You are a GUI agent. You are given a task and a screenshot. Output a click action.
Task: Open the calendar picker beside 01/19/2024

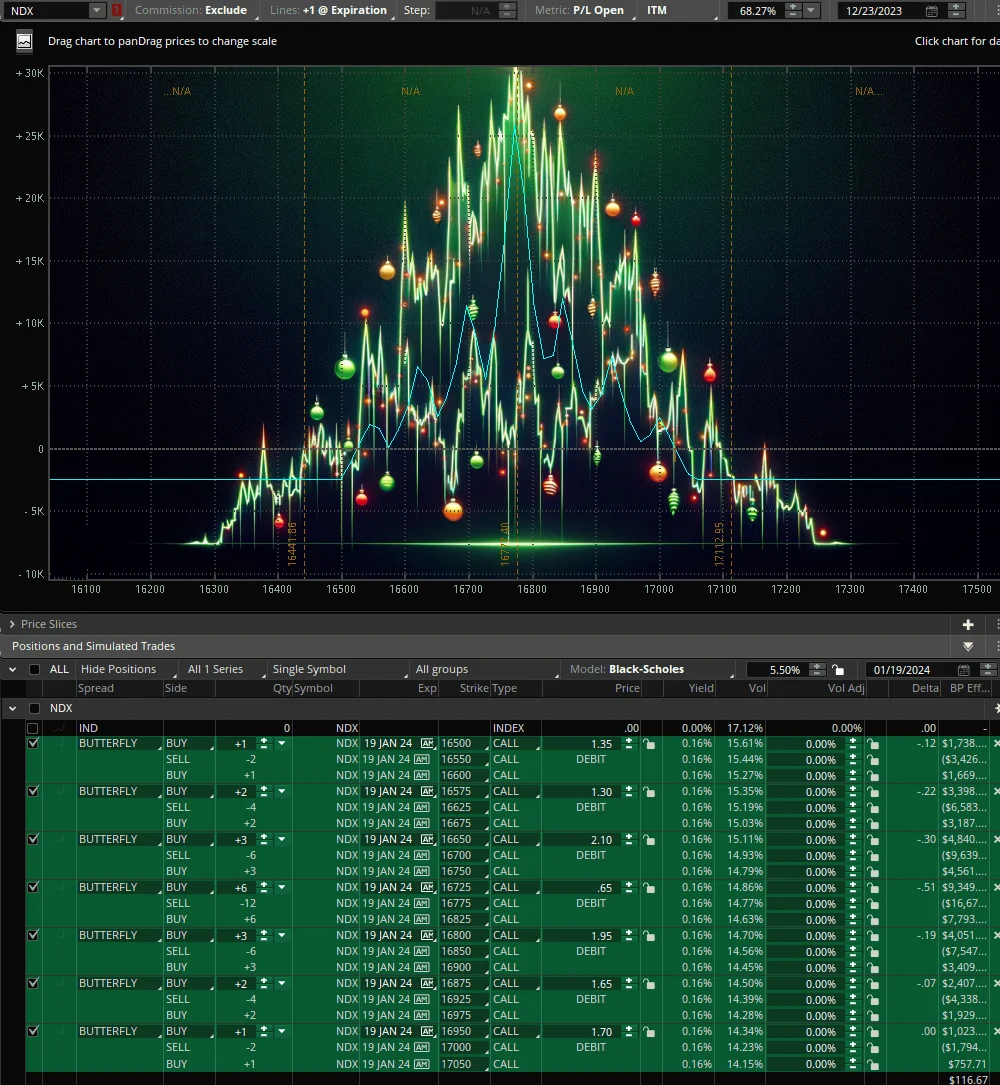963,670
